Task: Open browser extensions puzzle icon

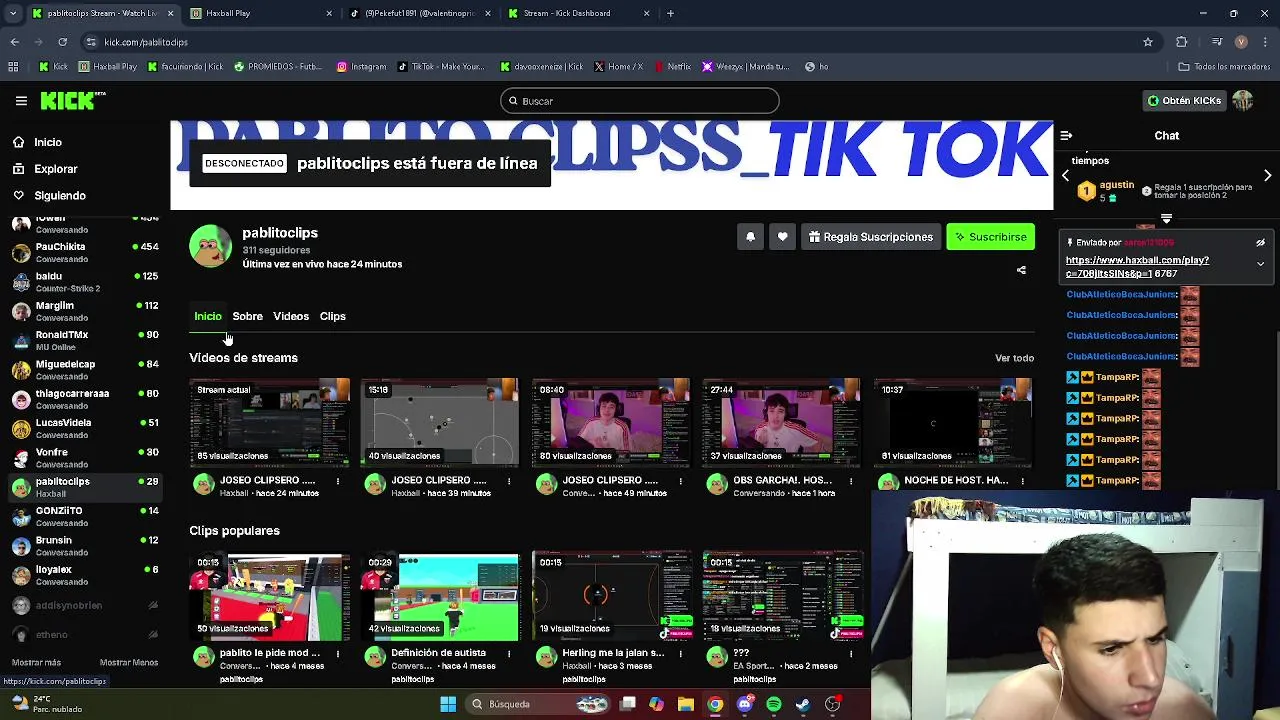Action: click(x=1182, y=42)
